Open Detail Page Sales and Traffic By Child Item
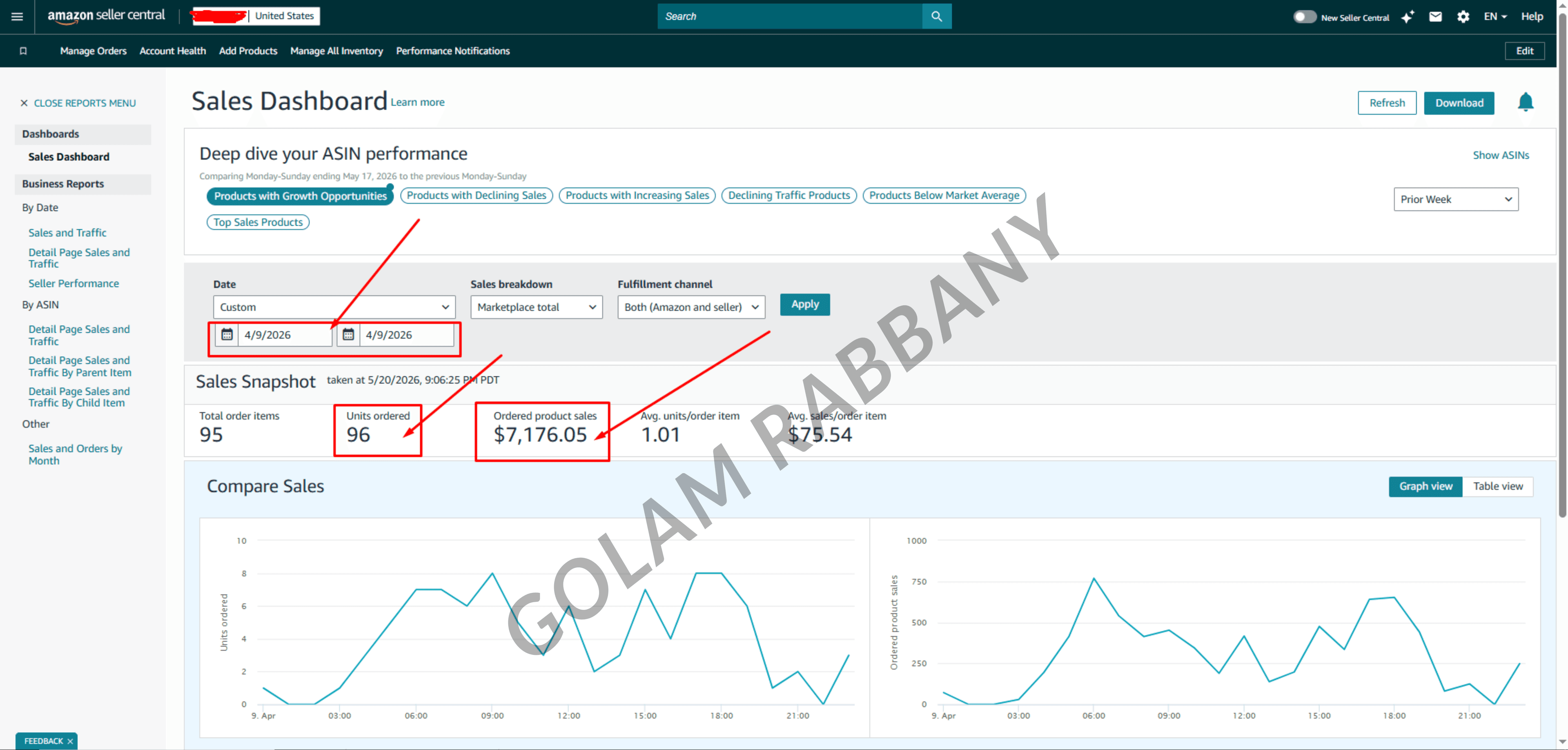This screenshot has width=1568, height=750. (79, 397)
